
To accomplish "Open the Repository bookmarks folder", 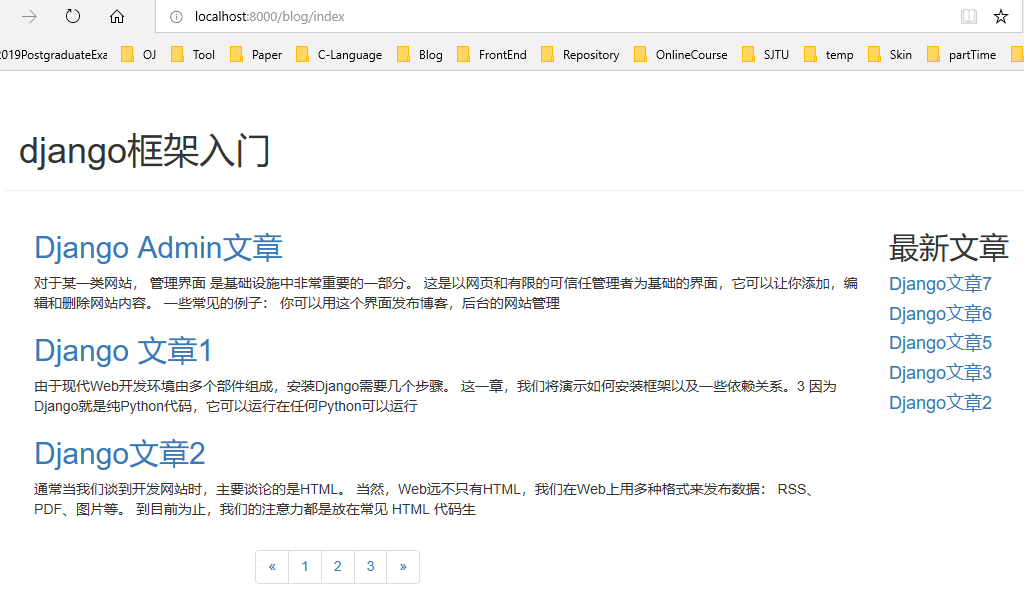I will (581, 54).
